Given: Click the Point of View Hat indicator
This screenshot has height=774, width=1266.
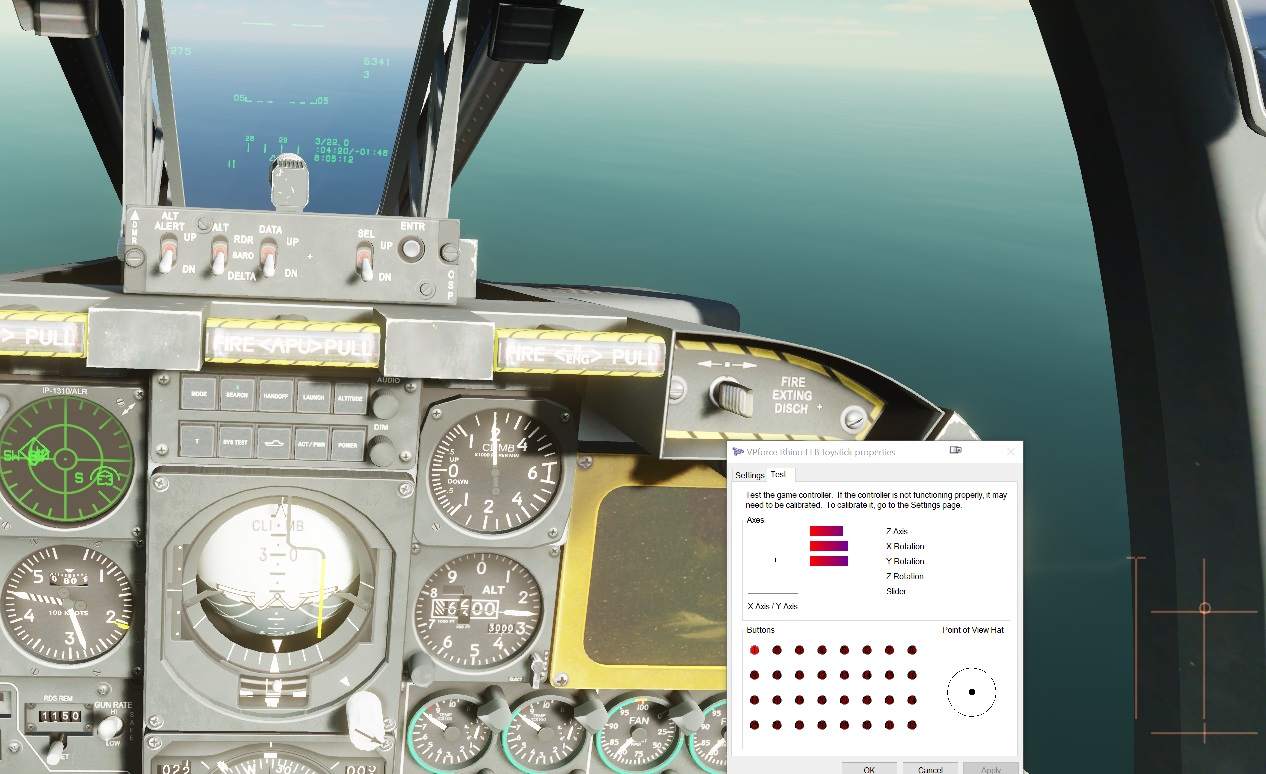Looking at the screenshot, I should point(971,692).
